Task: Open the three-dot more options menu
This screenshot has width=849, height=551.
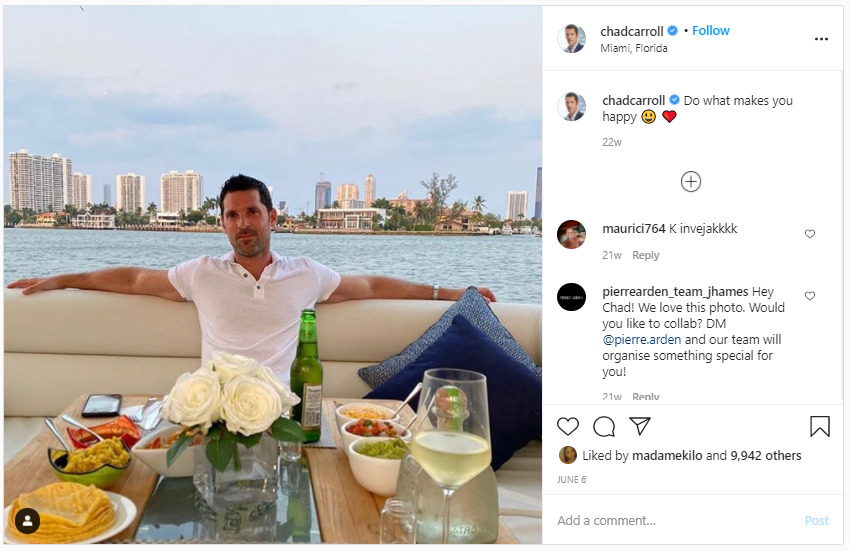Action: (x=821, y=39)
